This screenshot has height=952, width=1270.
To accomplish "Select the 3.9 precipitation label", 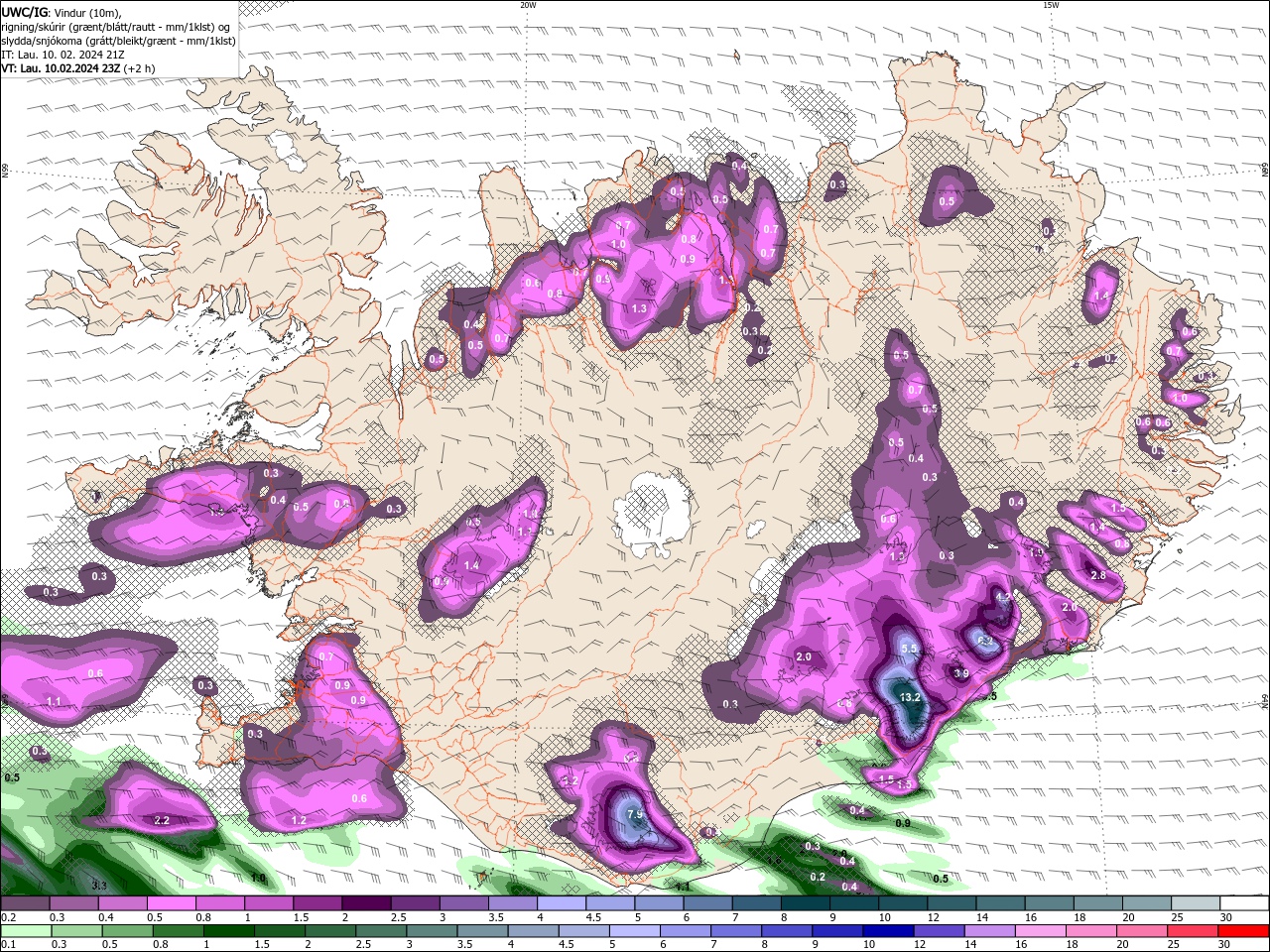I will point(960,673).
